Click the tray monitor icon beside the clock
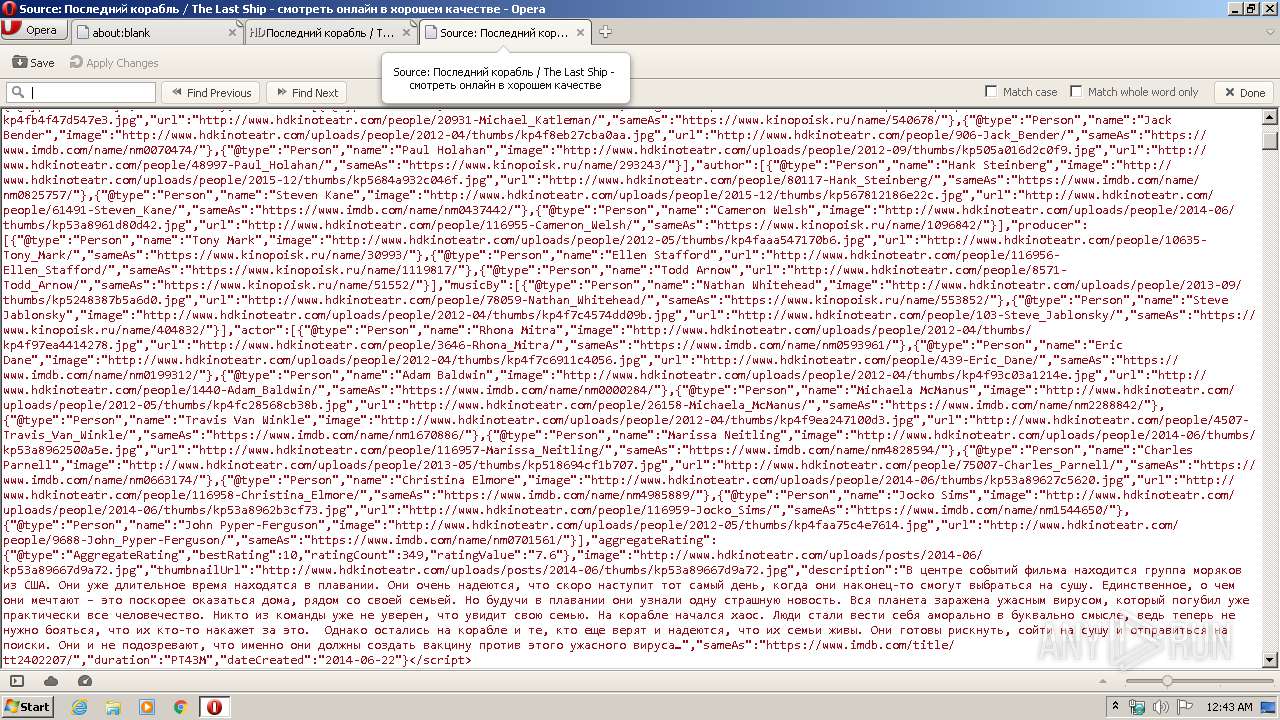The height and width of the screenshot is (720, 1280). 1268,707
